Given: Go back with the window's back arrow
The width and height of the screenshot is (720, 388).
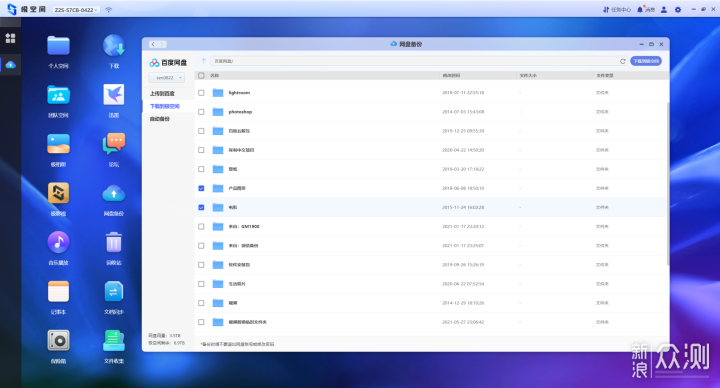Looking at the screenshot, I should pos(153,45).
